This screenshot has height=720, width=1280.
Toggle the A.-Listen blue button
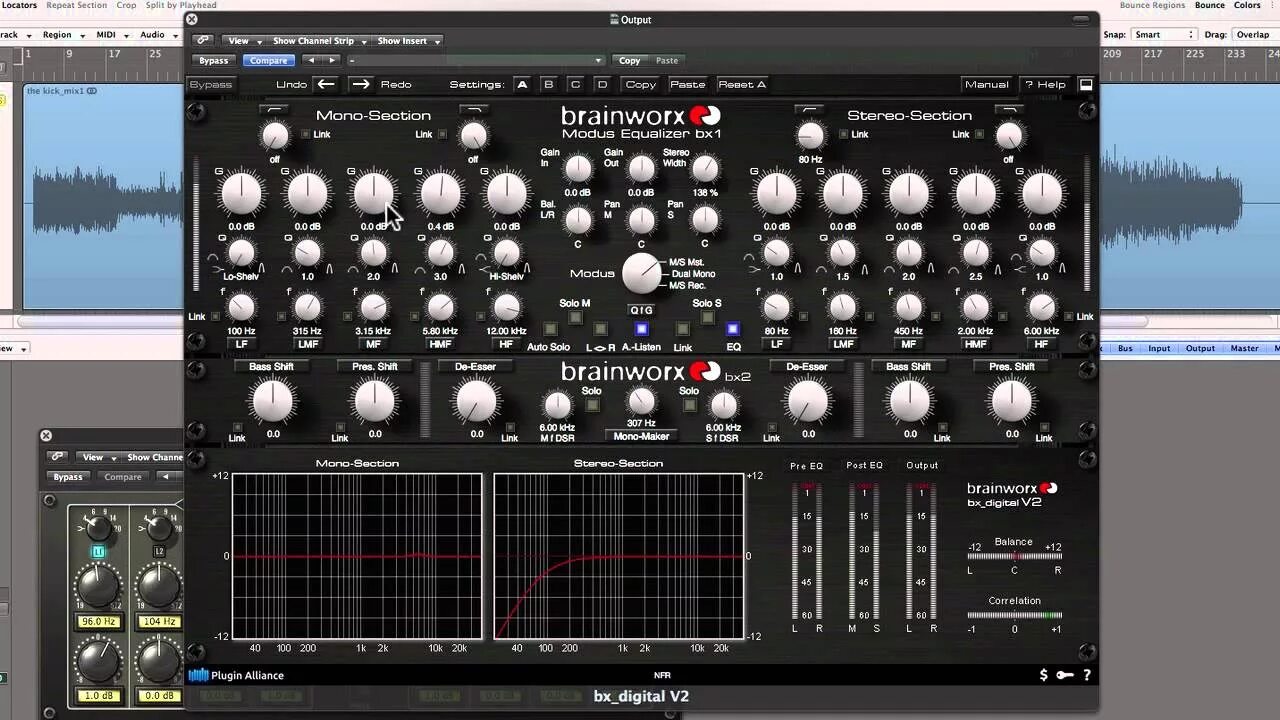641,329
